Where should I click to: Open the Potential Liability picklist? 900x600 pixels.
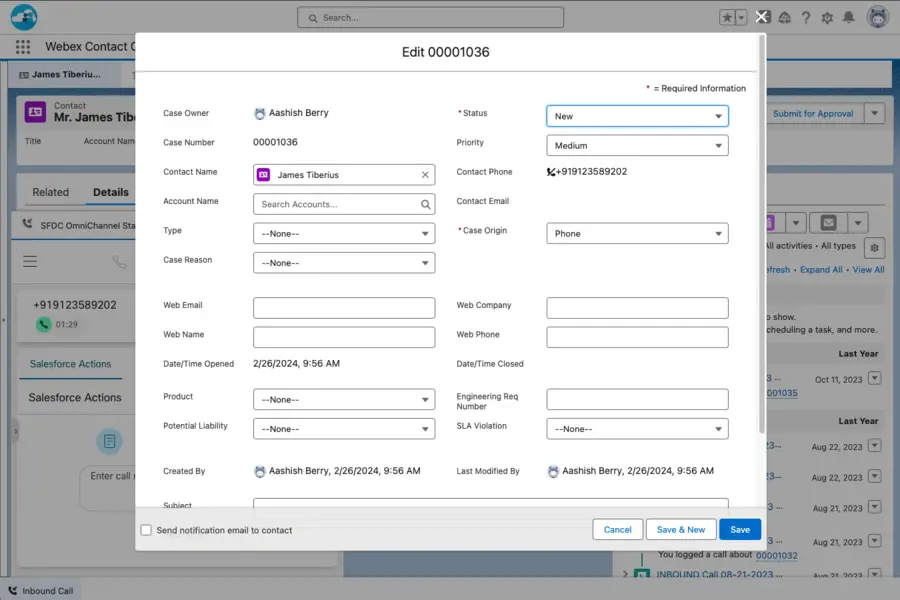tap(344, 429)
